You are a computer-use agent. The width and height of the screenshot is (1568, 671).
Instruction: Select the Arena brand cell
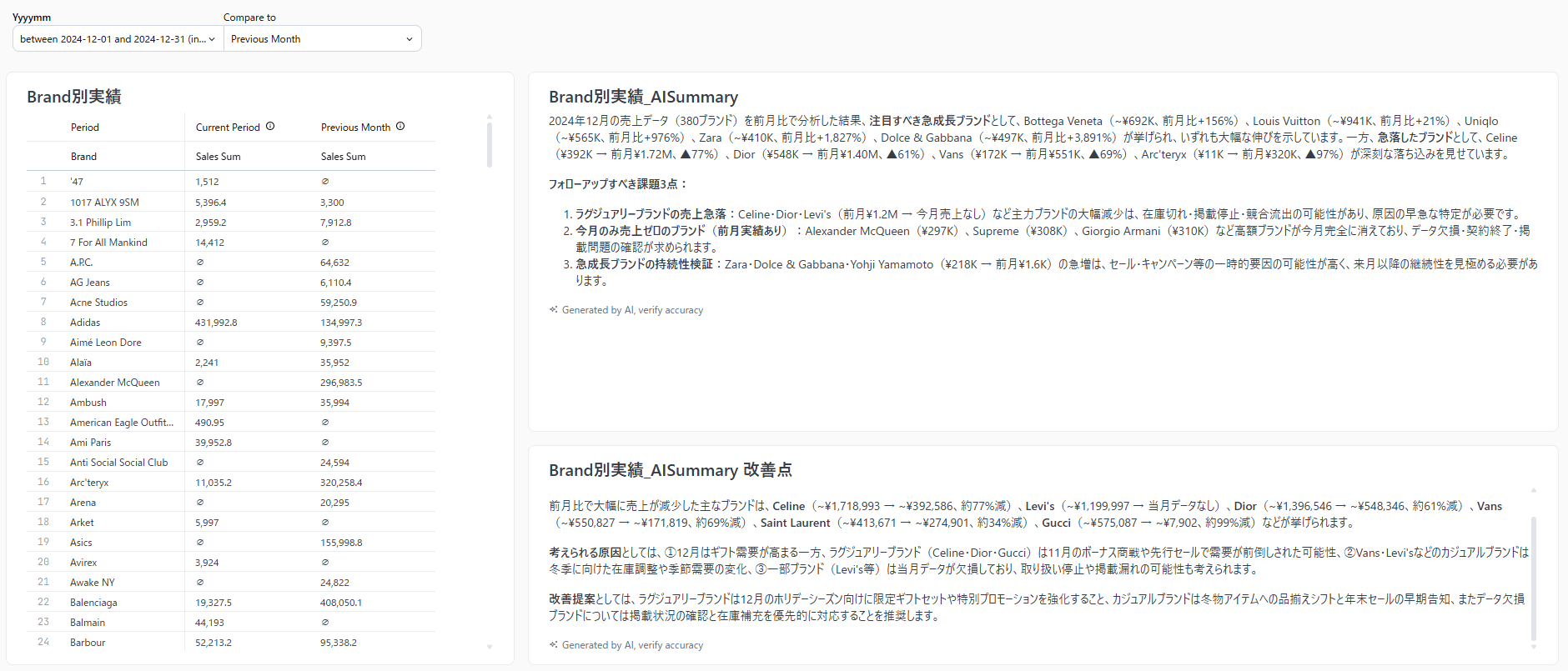tap(83, 503)
